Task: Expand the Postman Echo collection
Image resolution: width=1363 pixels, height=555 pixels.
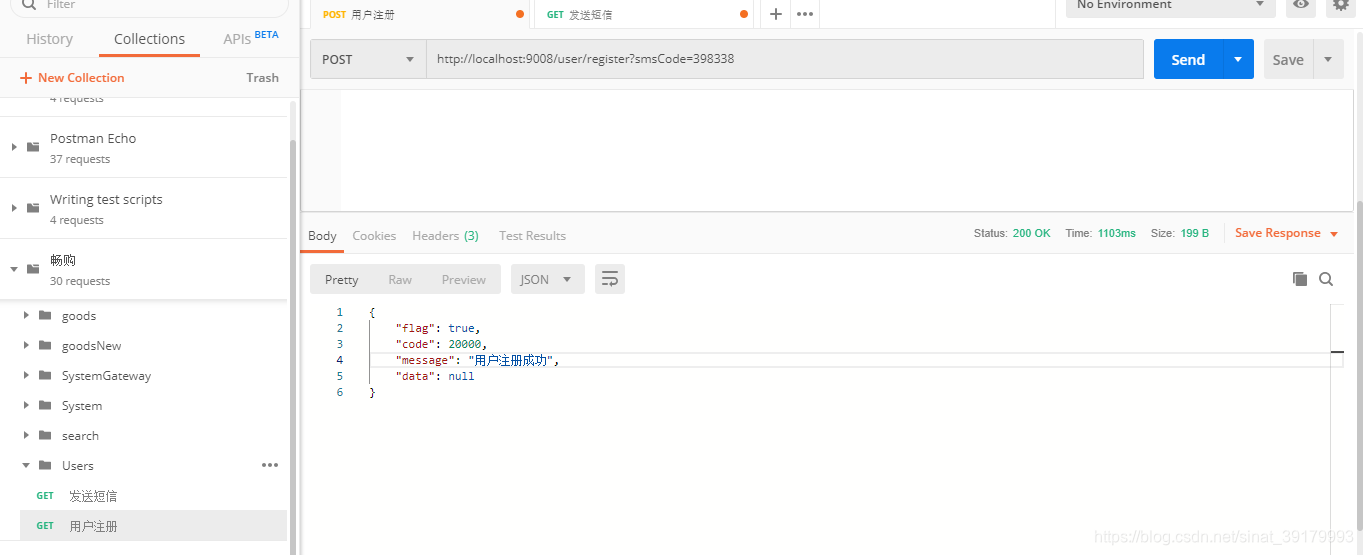Action: pos(14,147)
